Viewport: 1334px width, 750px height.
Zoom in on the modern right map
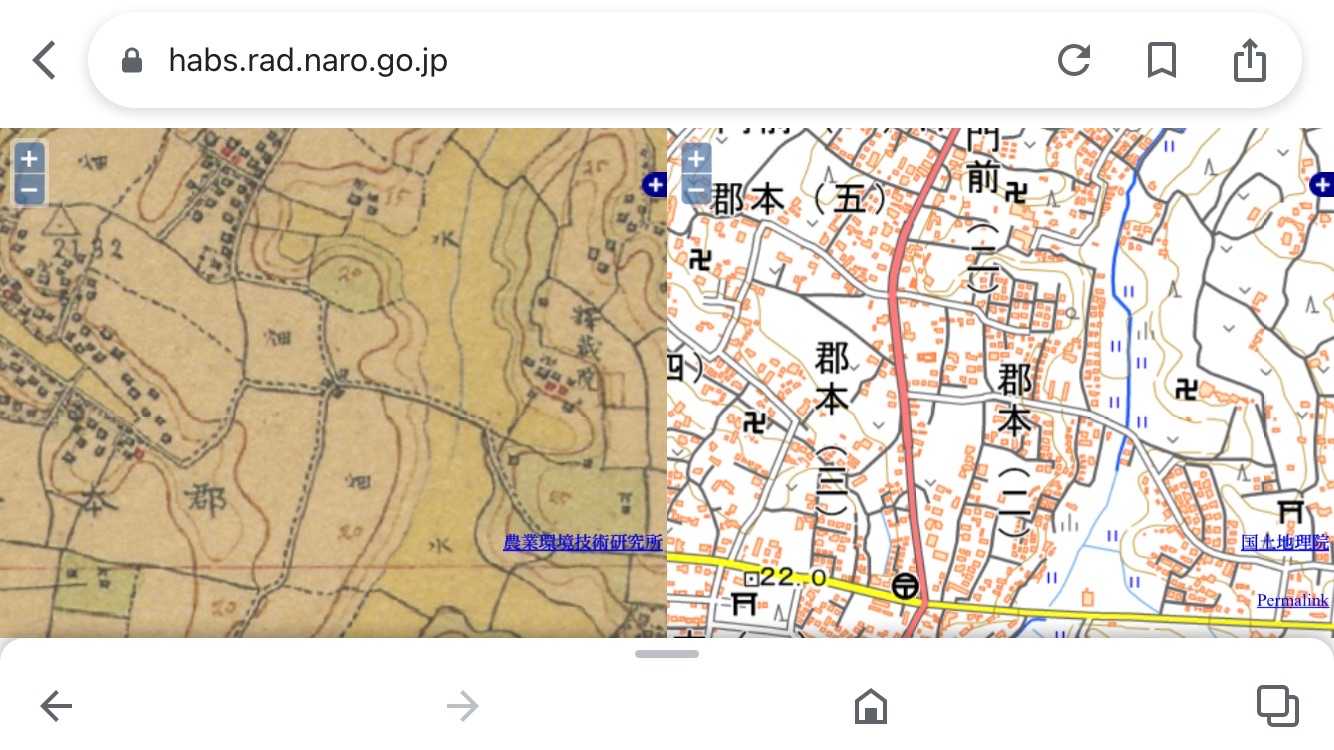[x=696, y=158]
